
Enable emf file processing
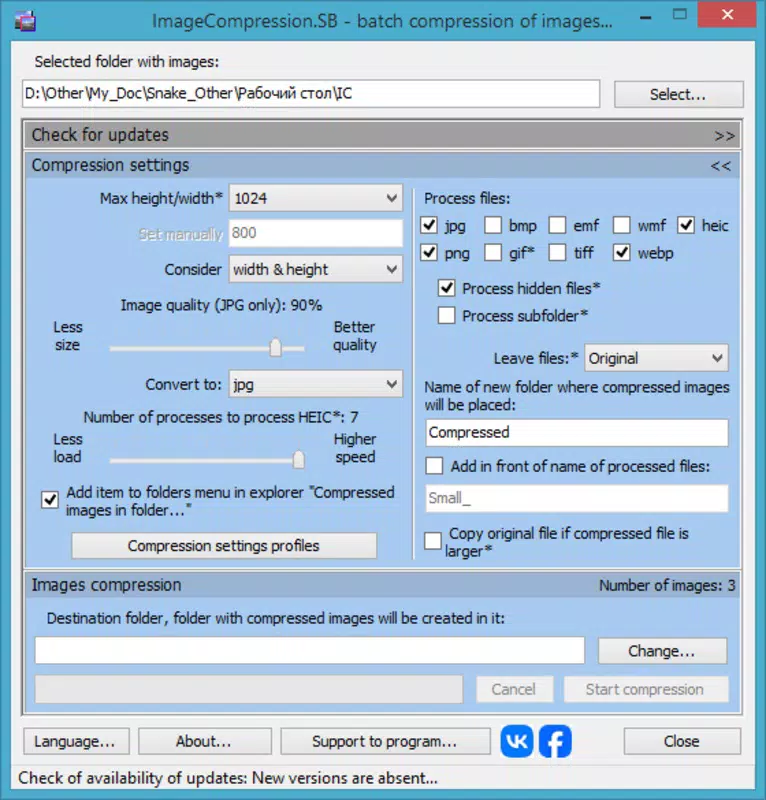pyautogui.click(x=557, y=225)
